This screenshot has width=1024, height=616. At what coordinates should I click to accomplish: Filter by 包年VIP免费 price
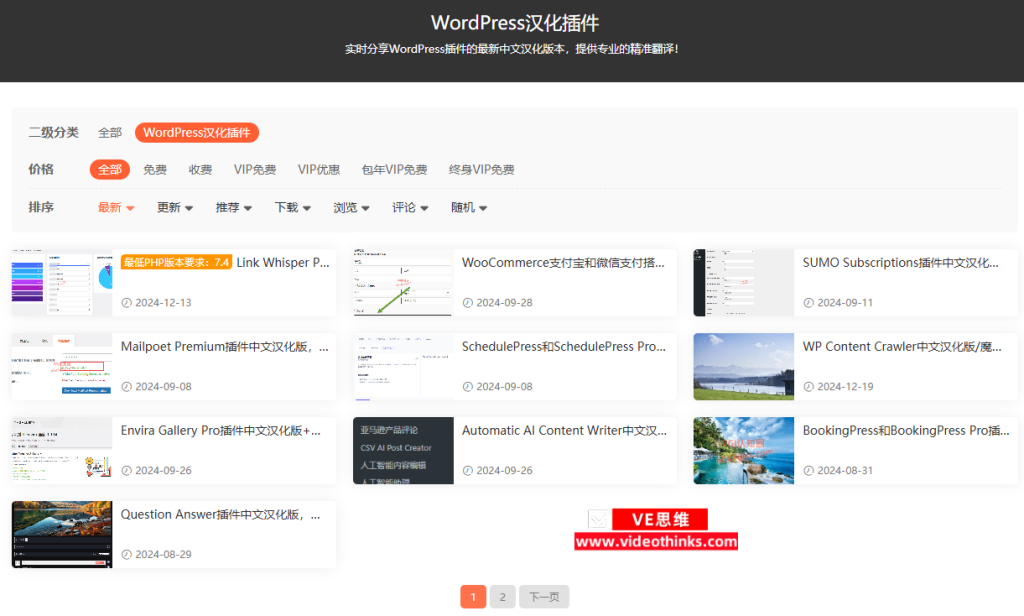[394, 170]
